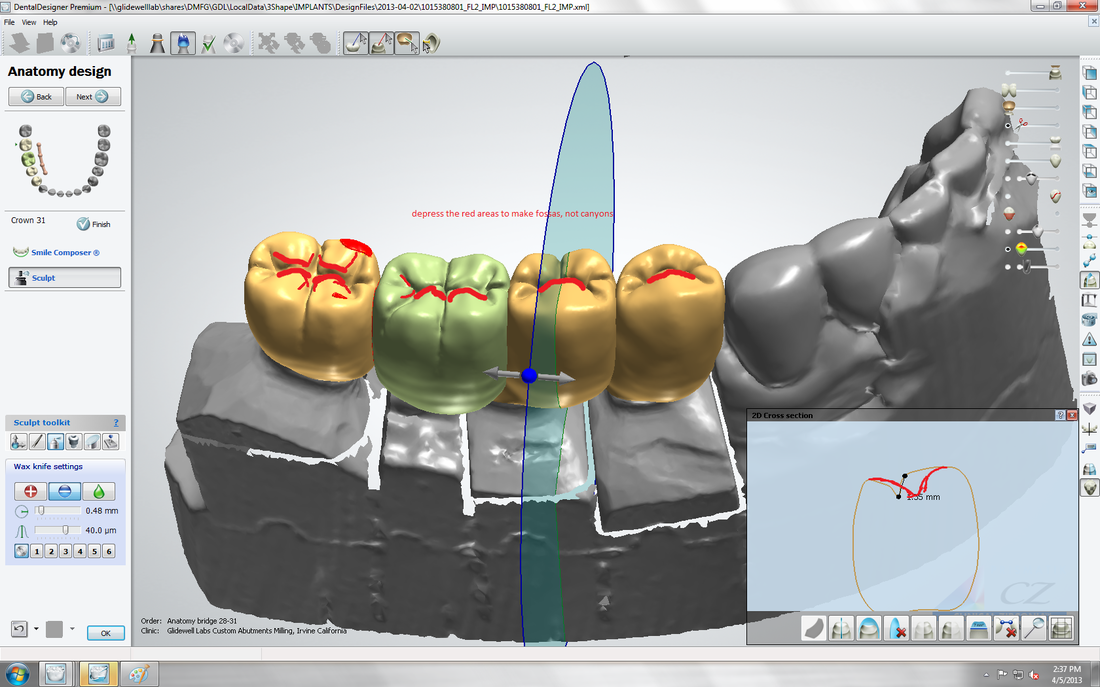
Task: Open the undo history dropdown arrow
Action: point(36,629)
